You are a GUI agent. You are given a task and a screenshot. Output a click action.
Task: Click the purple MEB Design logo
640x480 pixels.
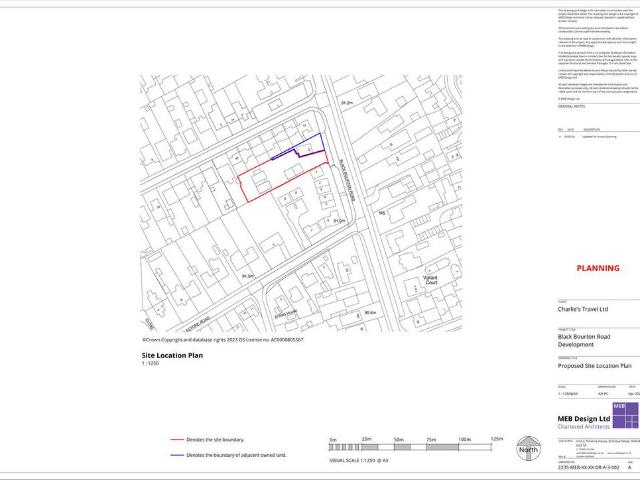626,415
